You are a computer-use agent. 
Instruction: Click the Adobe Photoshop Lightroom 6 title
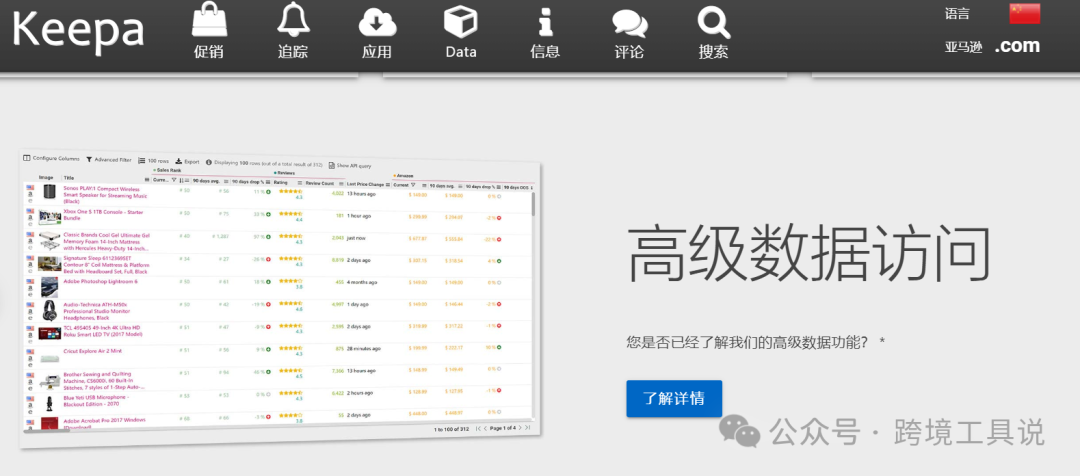101,281
